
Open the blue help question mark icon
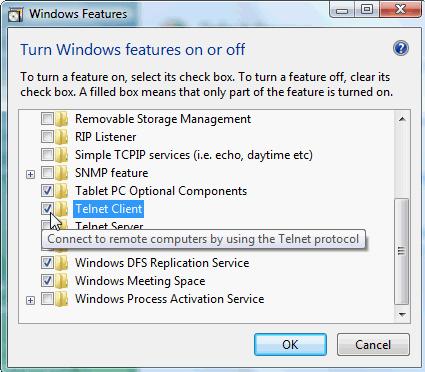pyautogui.click(x=401, y=49)
